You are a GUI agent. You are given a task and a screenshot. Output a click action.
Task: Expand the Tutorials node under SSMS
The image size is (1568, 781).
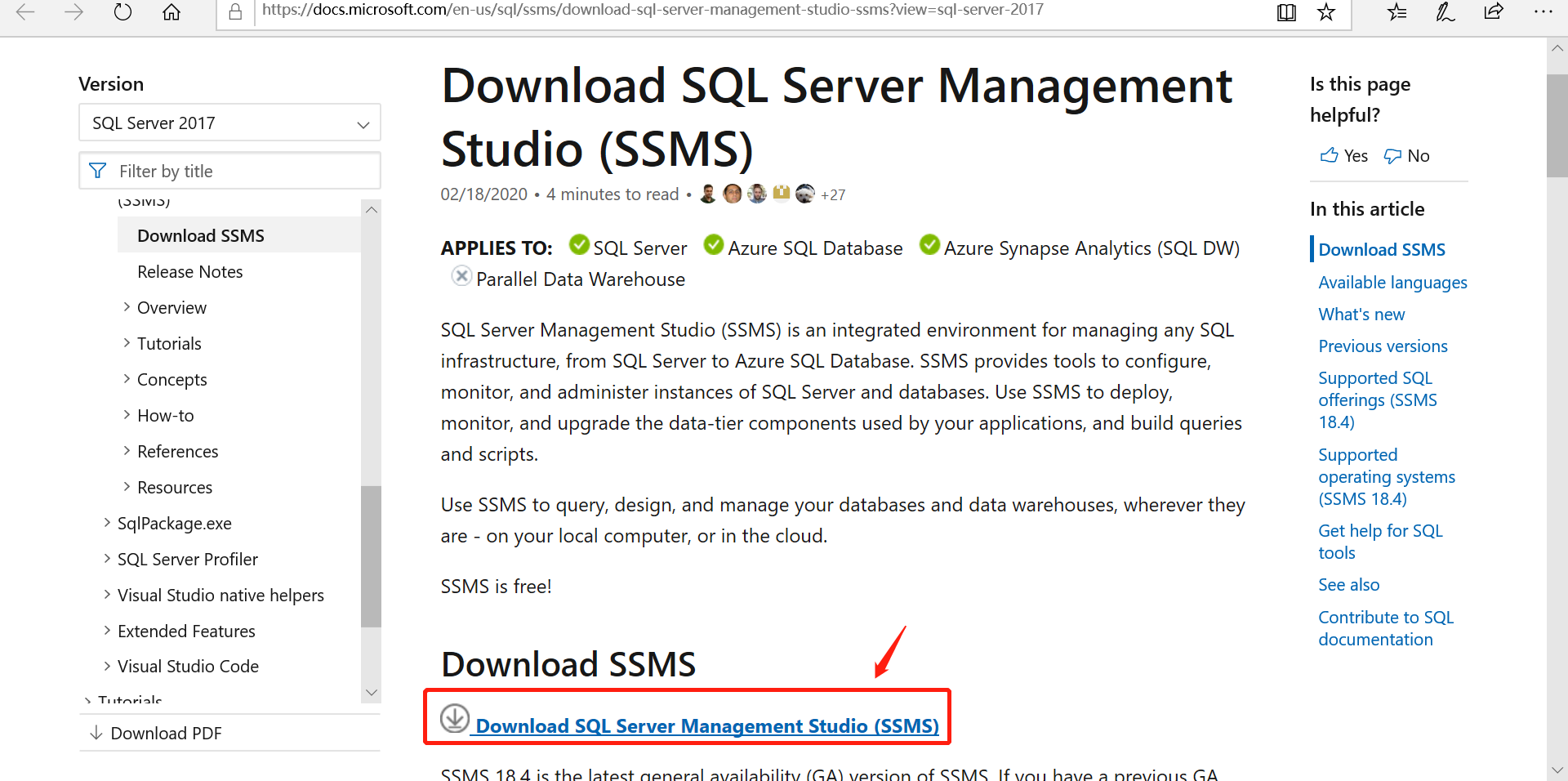click(x=127, y=343)
